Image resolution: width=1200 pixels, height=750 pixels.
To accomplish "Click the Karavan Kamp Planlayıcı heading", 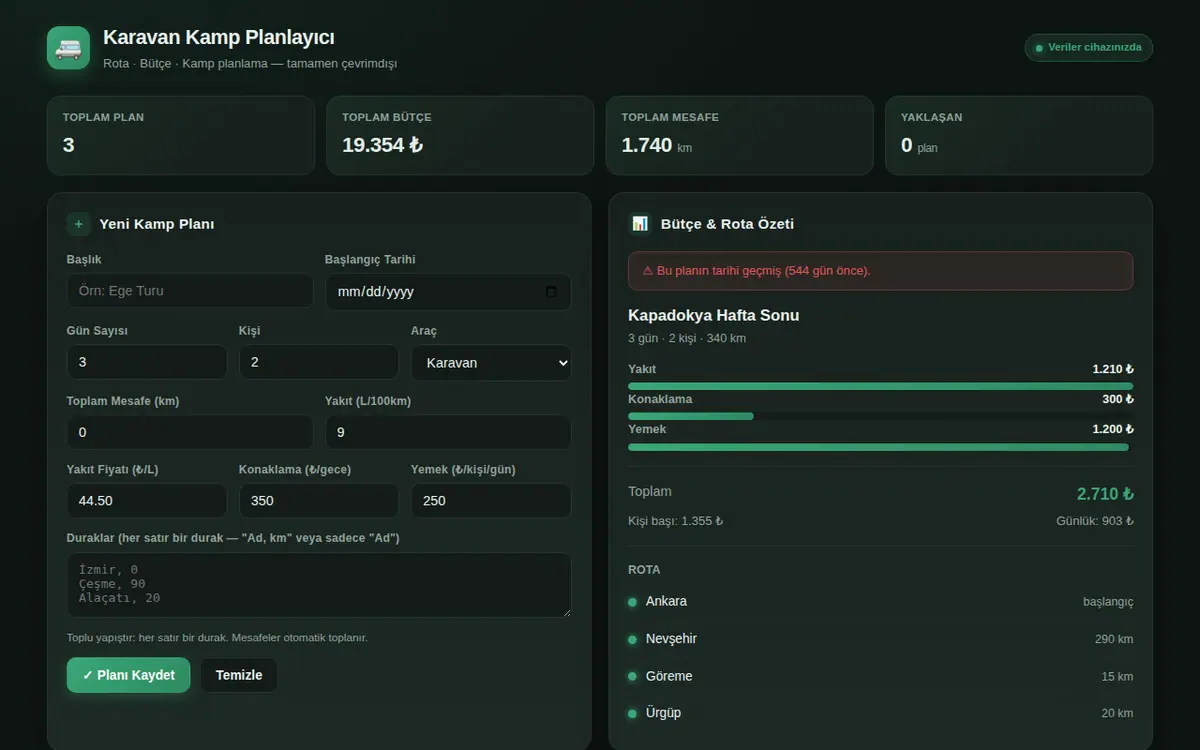I will [x=219, y=37].
